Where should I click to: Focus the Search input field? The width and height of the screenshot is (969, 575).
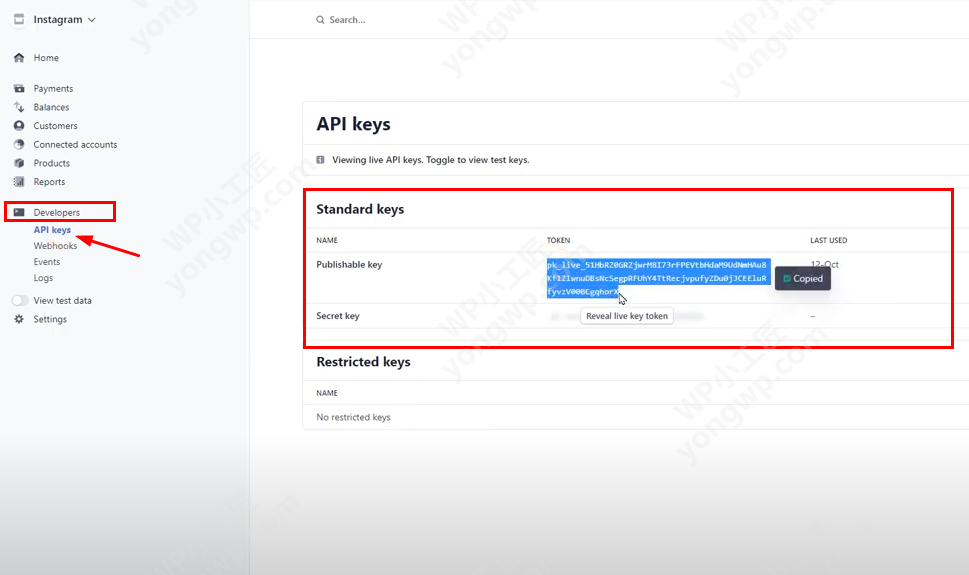pyautogui.click(x=500, y=20)
